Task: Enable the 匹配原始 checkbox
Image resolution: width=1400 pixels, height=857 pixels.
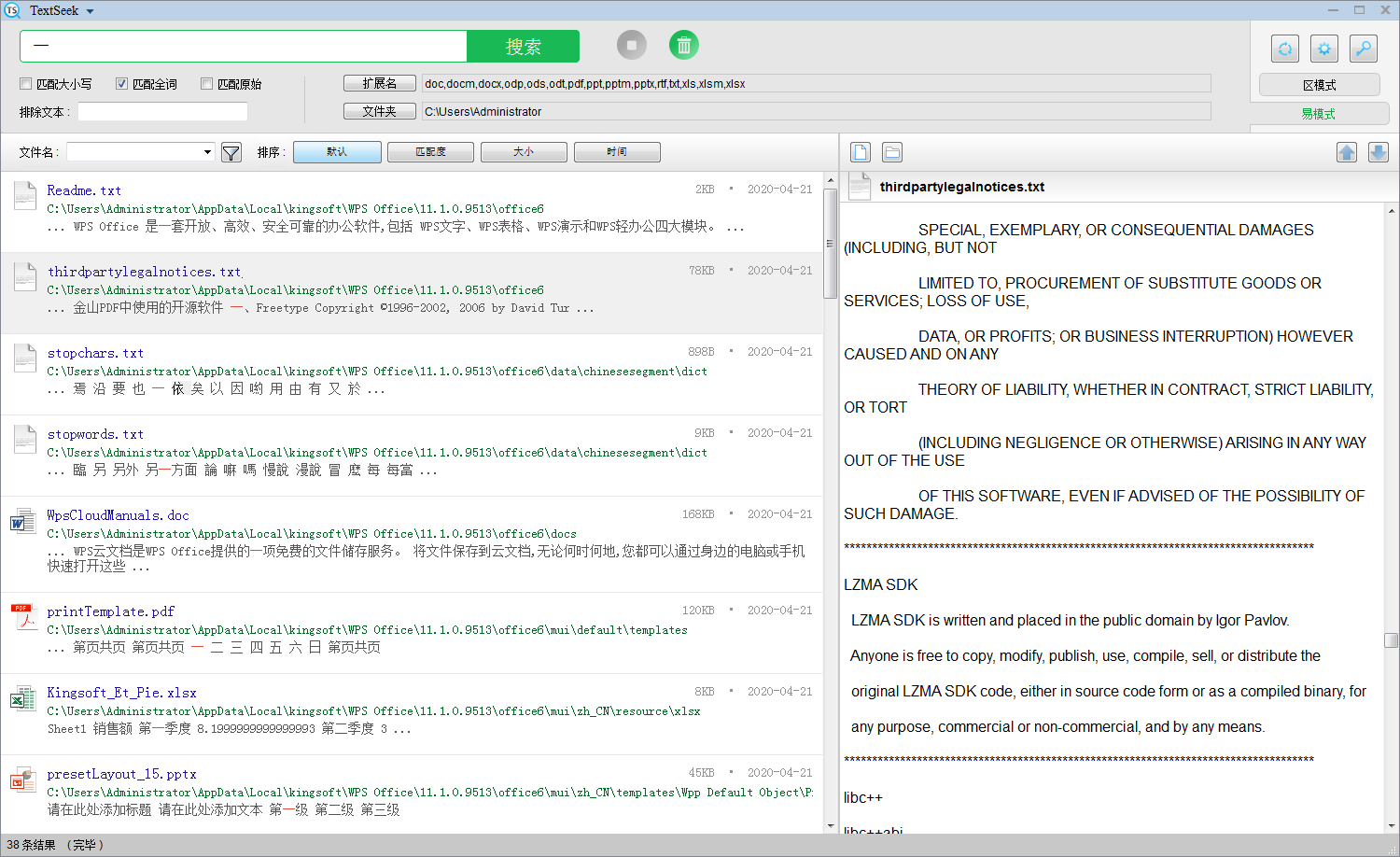Action: (x=204, y=83)
